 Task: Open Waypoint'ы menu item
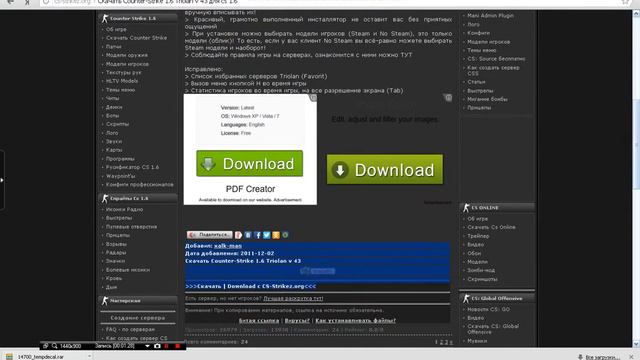tap(120, 176)
